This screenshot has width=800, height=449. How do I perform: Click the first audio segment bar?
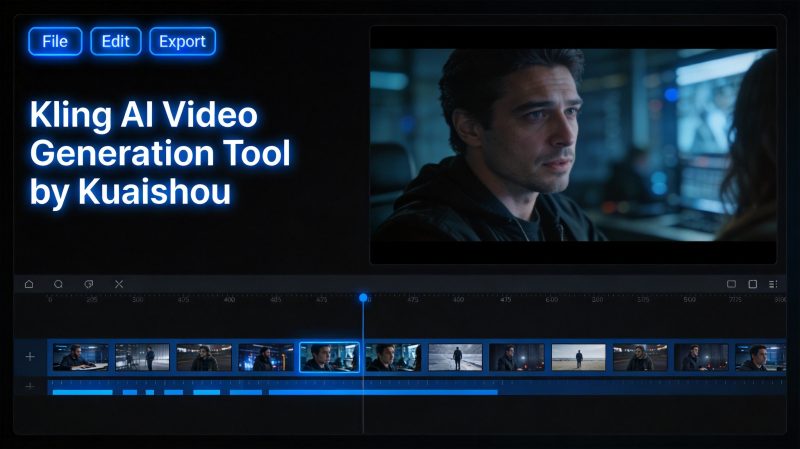point(83,392)
